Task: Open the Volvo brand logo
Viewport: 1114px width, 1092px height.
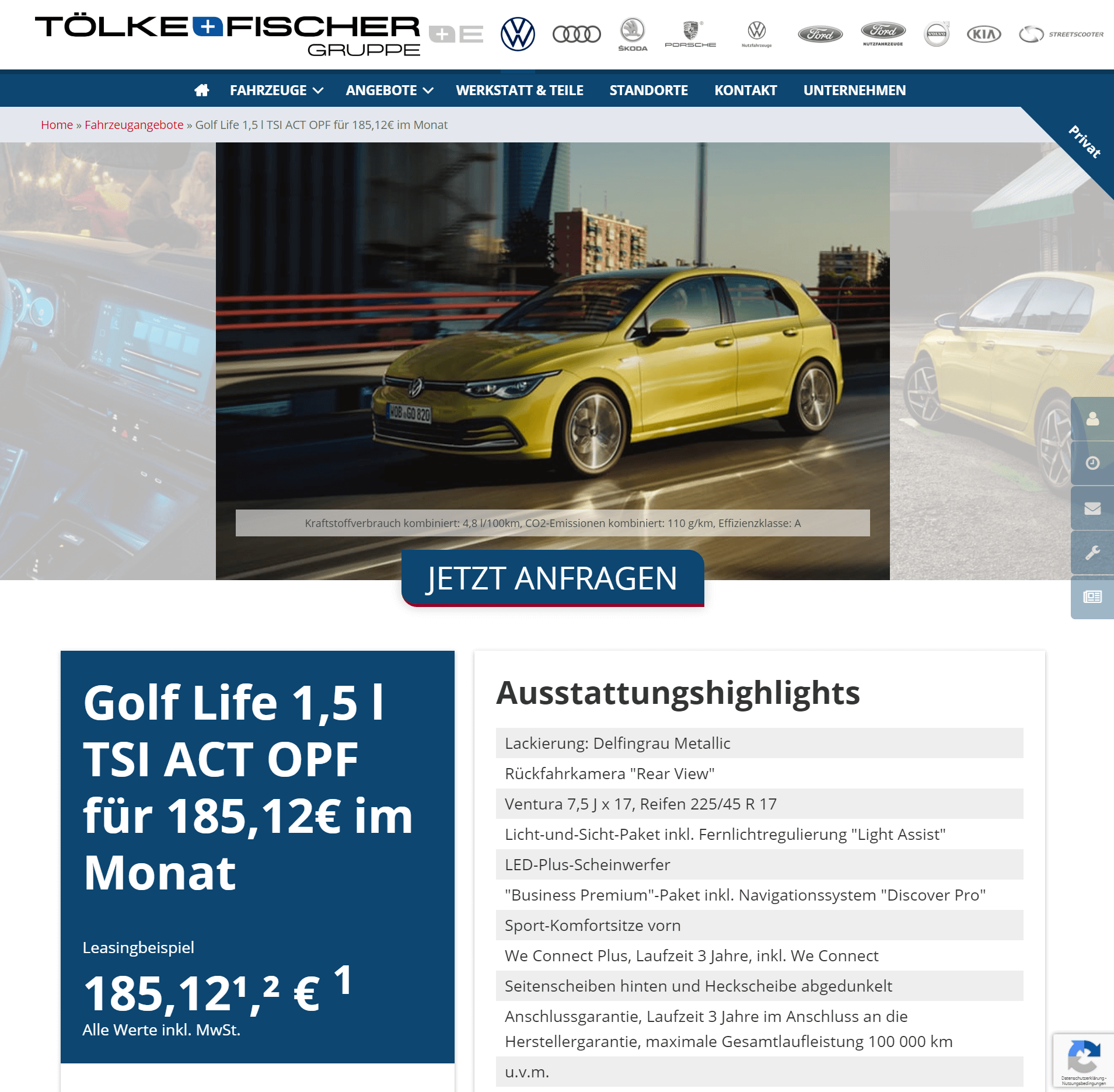Action: 937,34
